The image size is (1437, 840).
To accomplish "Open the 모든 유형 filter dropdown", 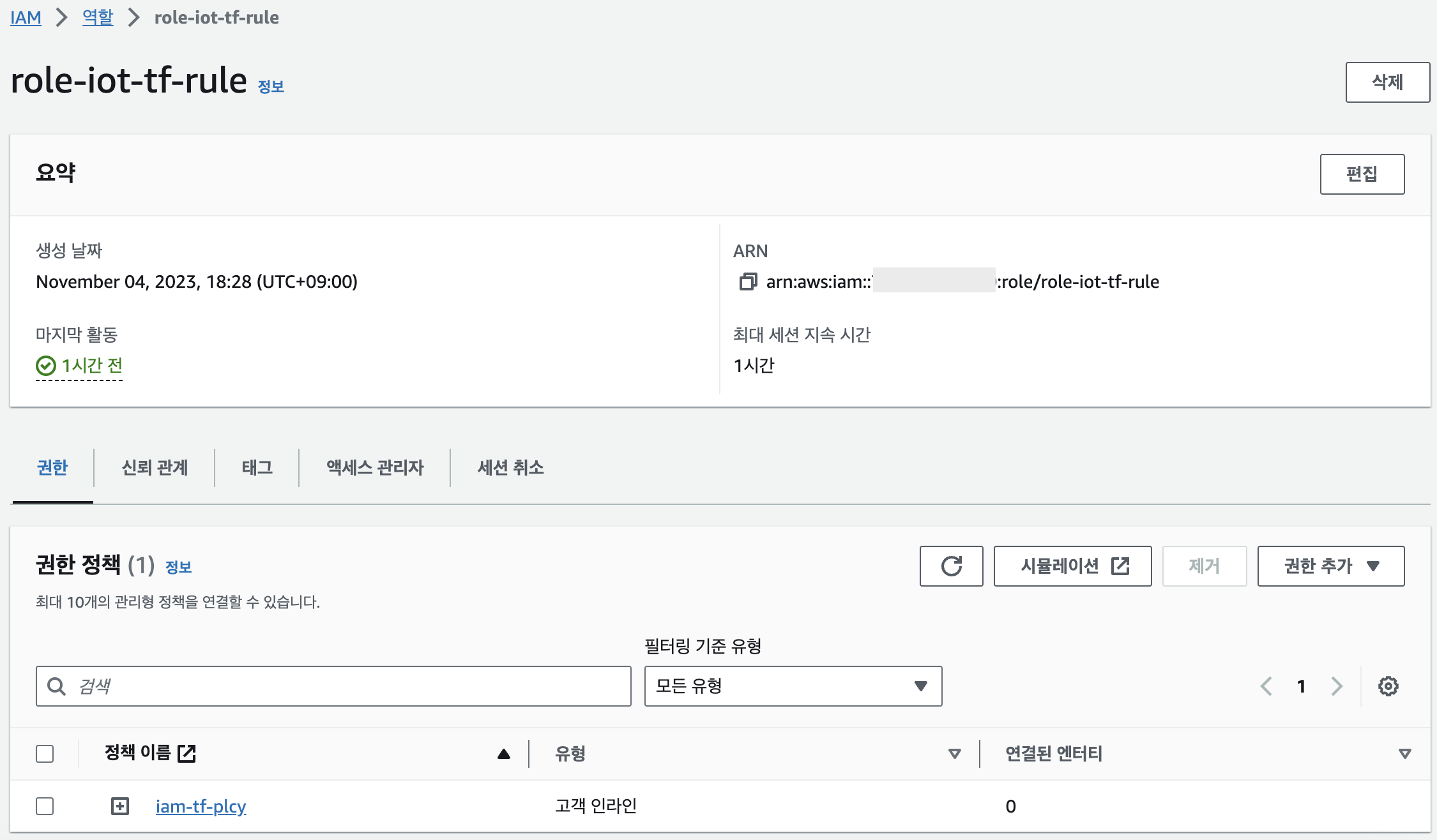I will (x=793, y=686).
